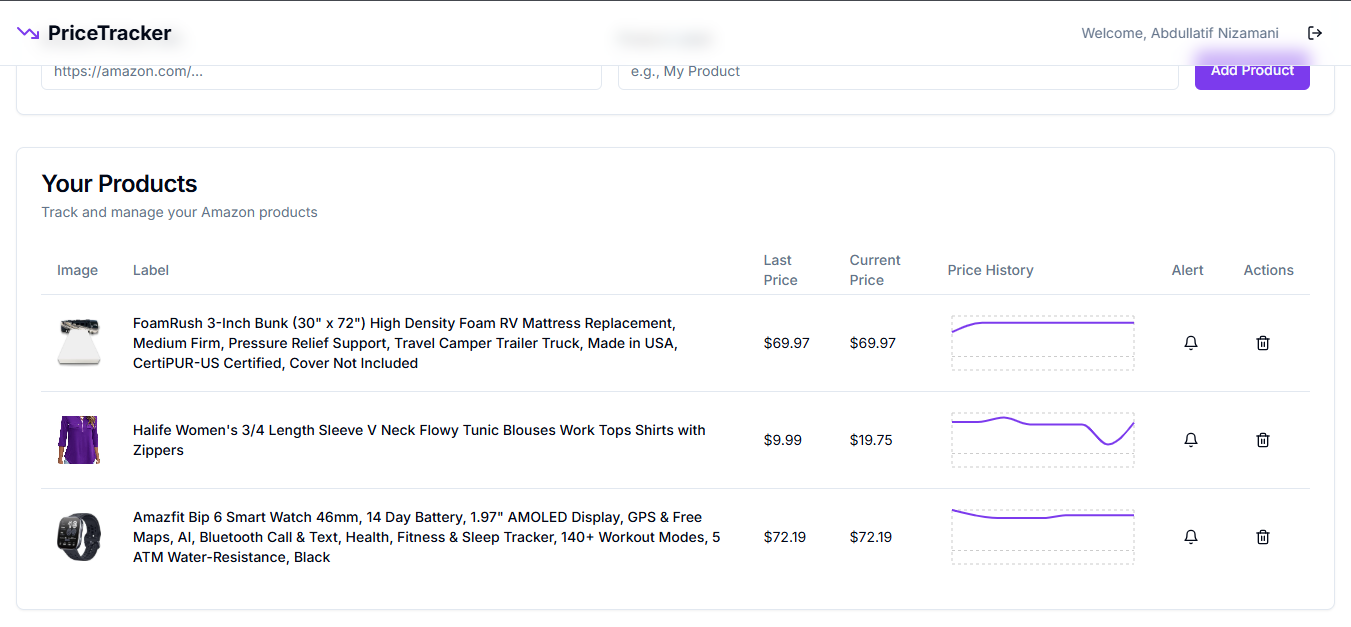Click the Amazon URL input field
This screenshot has width=1351, height=627.
coord(320,71)
